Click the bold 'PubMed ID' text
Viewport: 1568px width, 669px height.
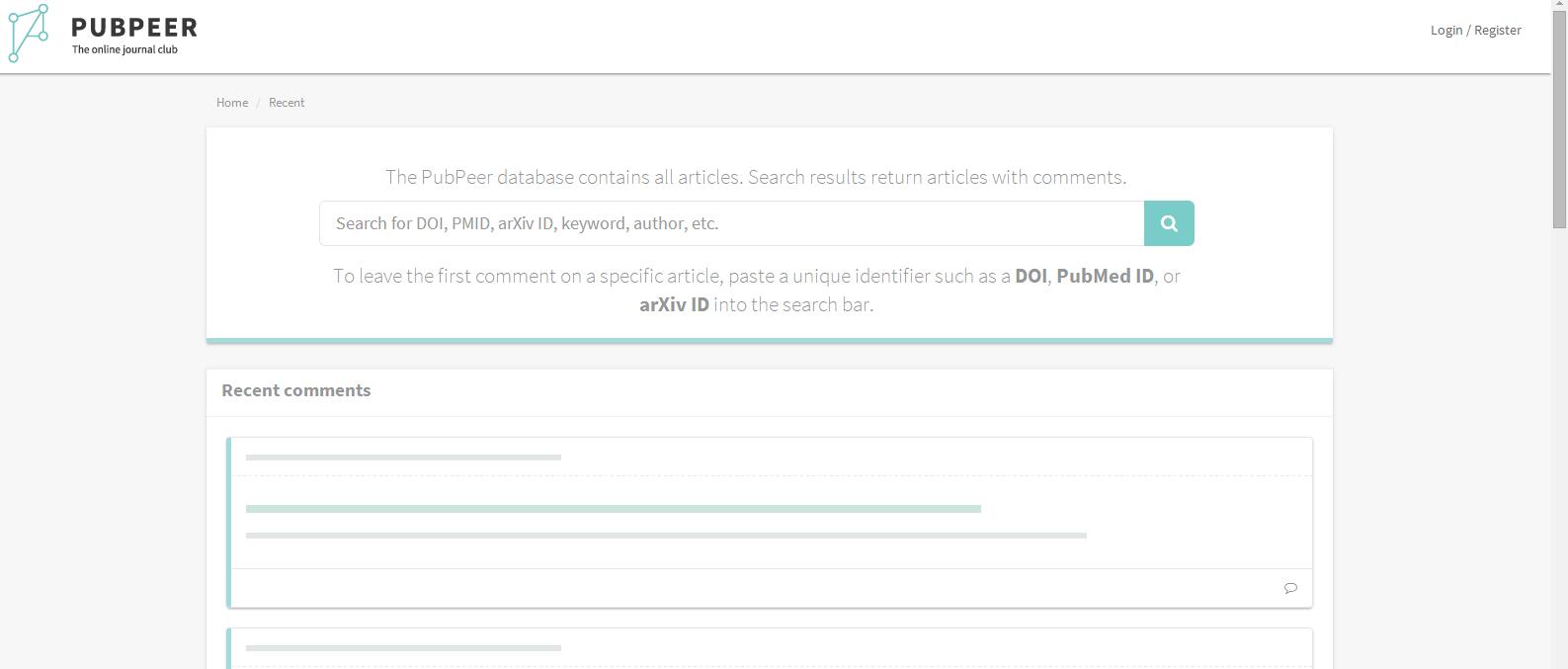pyautogui.click(x=1105, y=276)
